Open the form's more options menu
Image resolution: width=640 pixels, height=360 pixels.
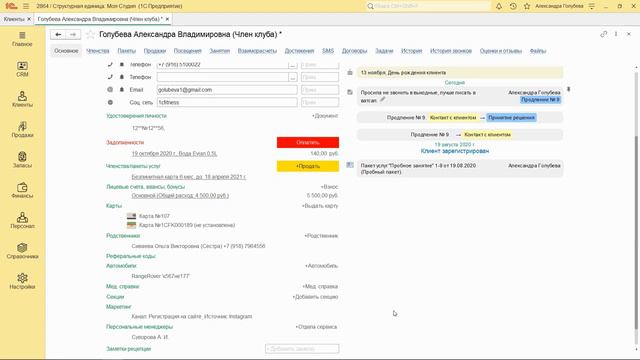(616, 34)
